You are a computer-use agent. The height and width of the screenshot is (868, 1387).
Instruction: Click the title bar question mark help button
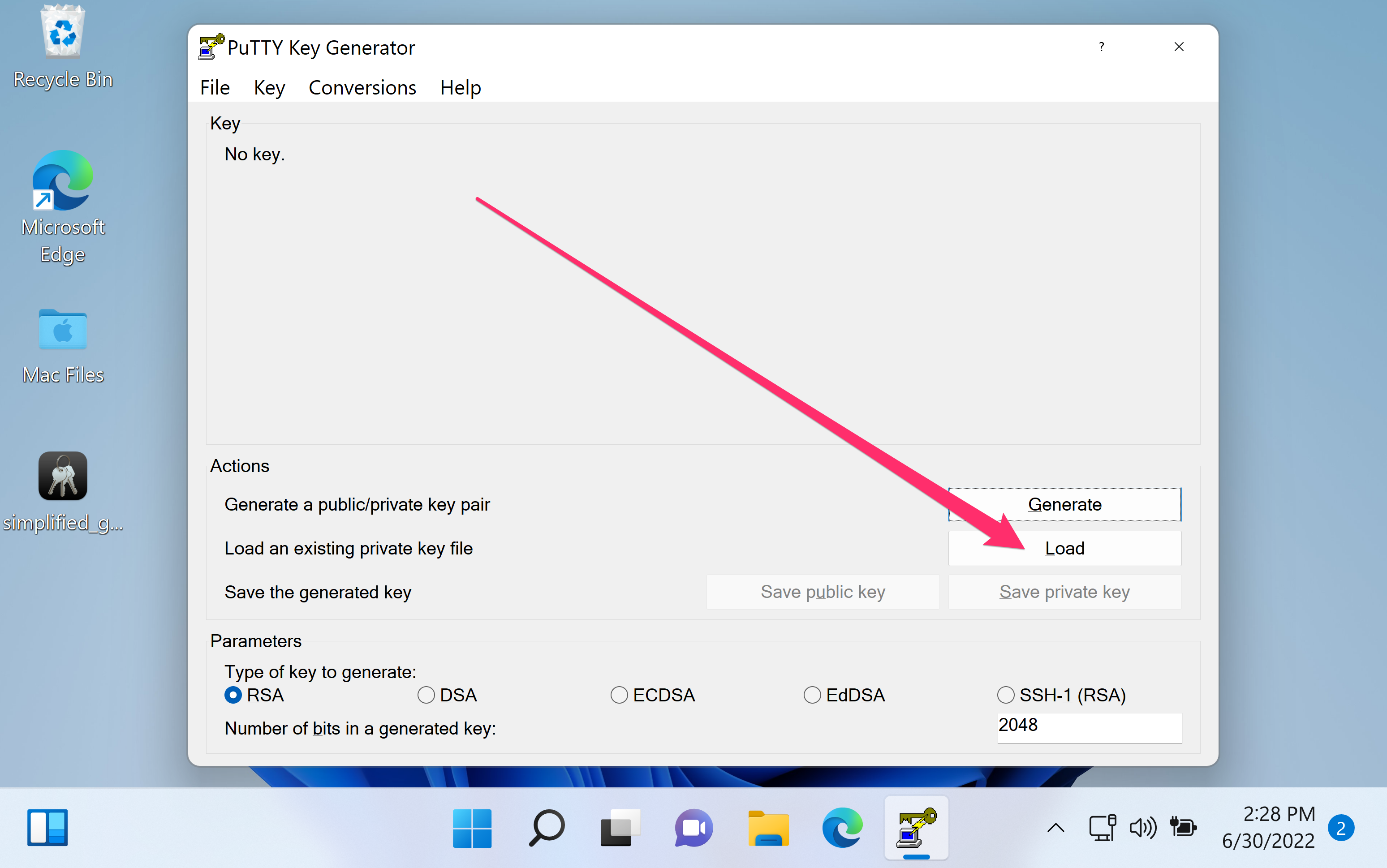tap(1101, 47)
